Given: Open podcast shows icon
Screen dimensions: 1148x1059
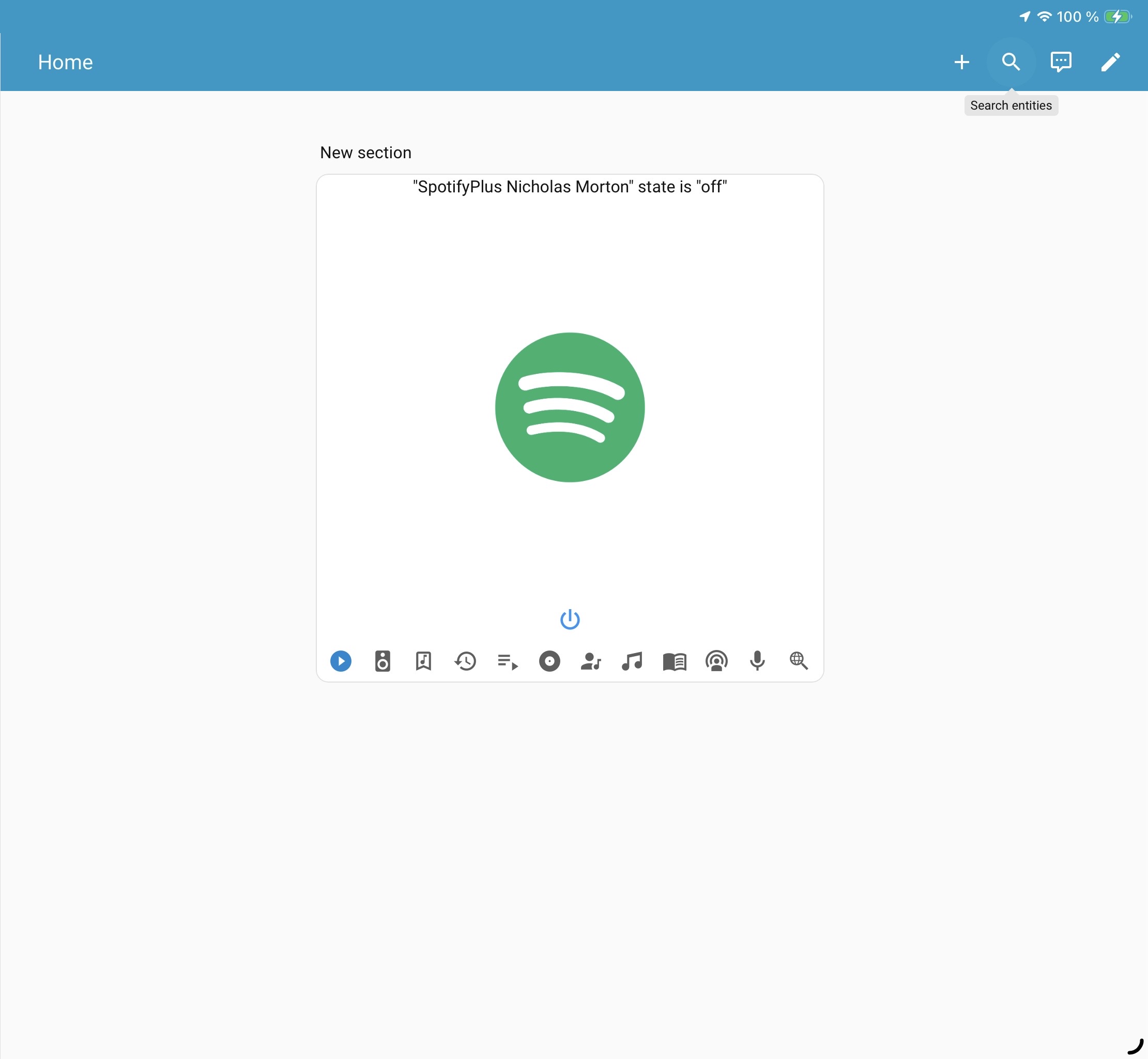Looking at the screenshot, I should click(x=716, y=661).
